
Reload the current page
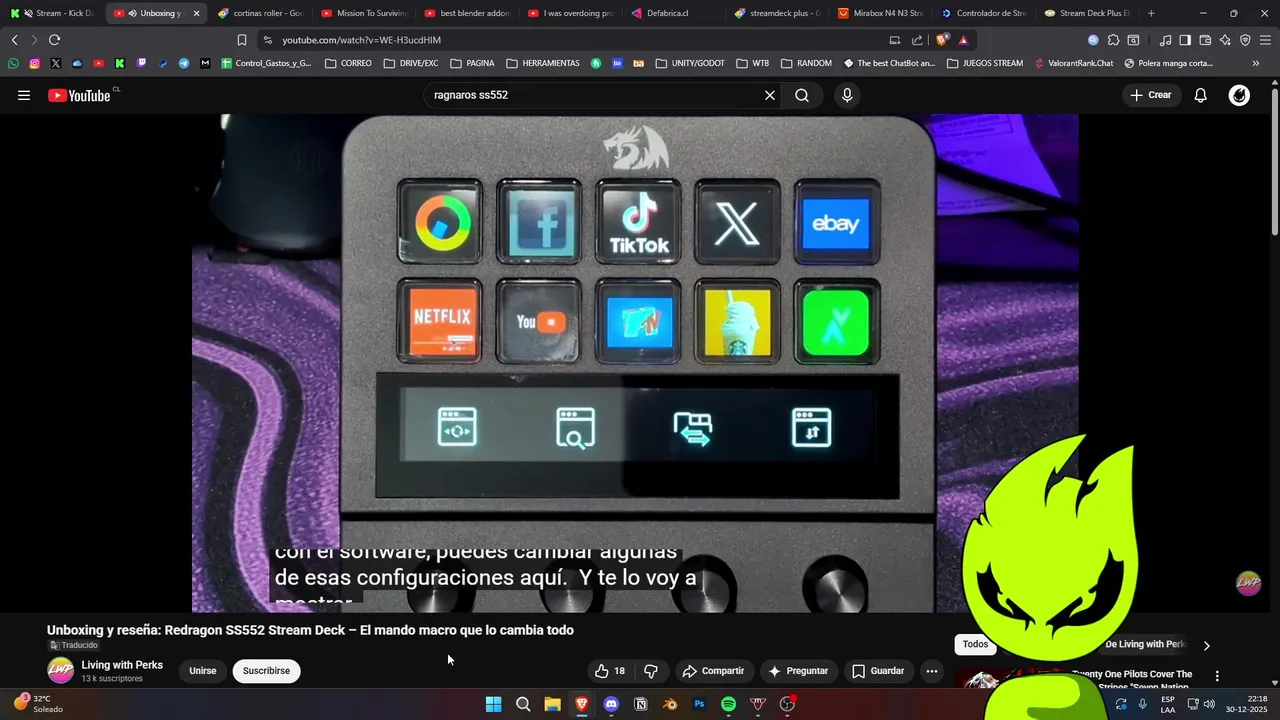[54, 40]
